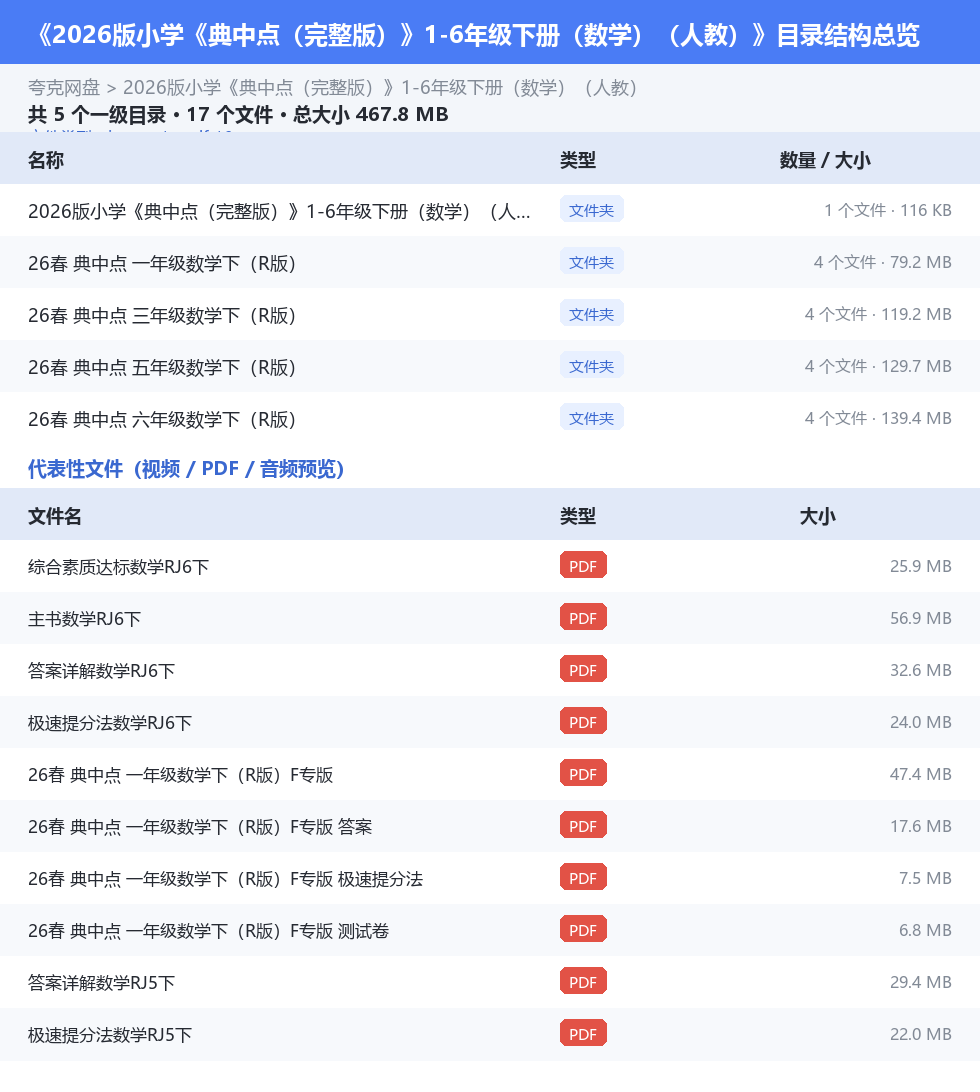This screenshot has height=1092, width=980.
Task: Select the 6.8 MB size value
Action: 925,930
